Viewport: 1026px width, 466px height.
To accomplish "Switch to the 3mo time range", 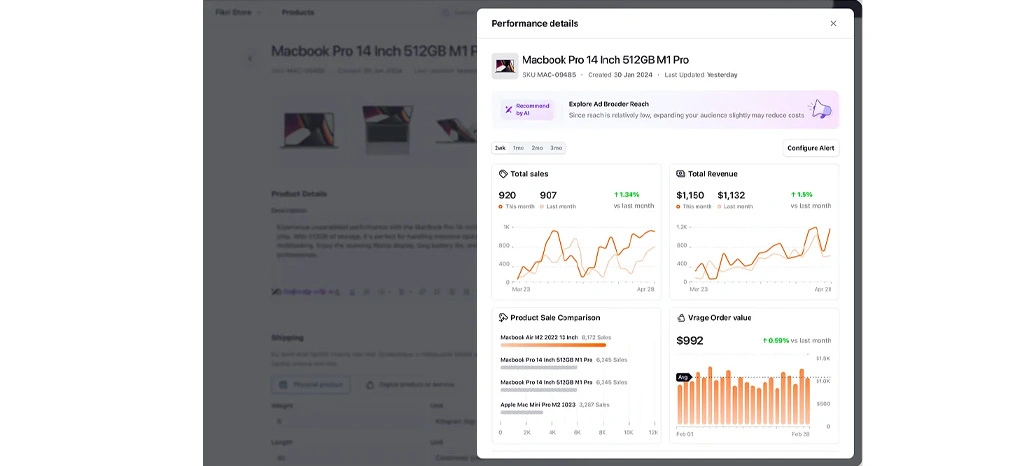I will tap(556, 148).
